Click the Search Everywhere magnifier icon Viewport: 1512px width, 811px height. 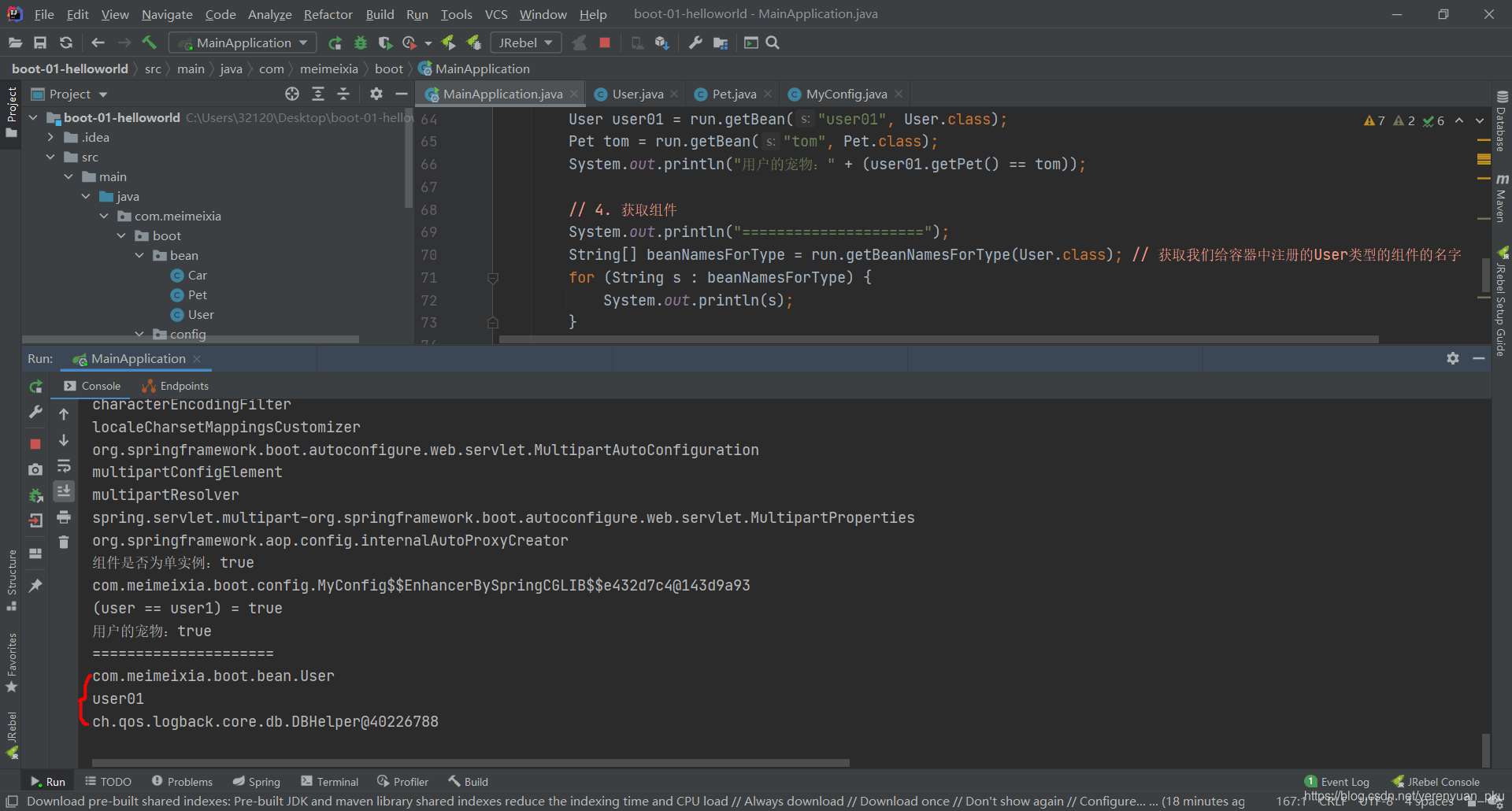(x=773, y=43)
